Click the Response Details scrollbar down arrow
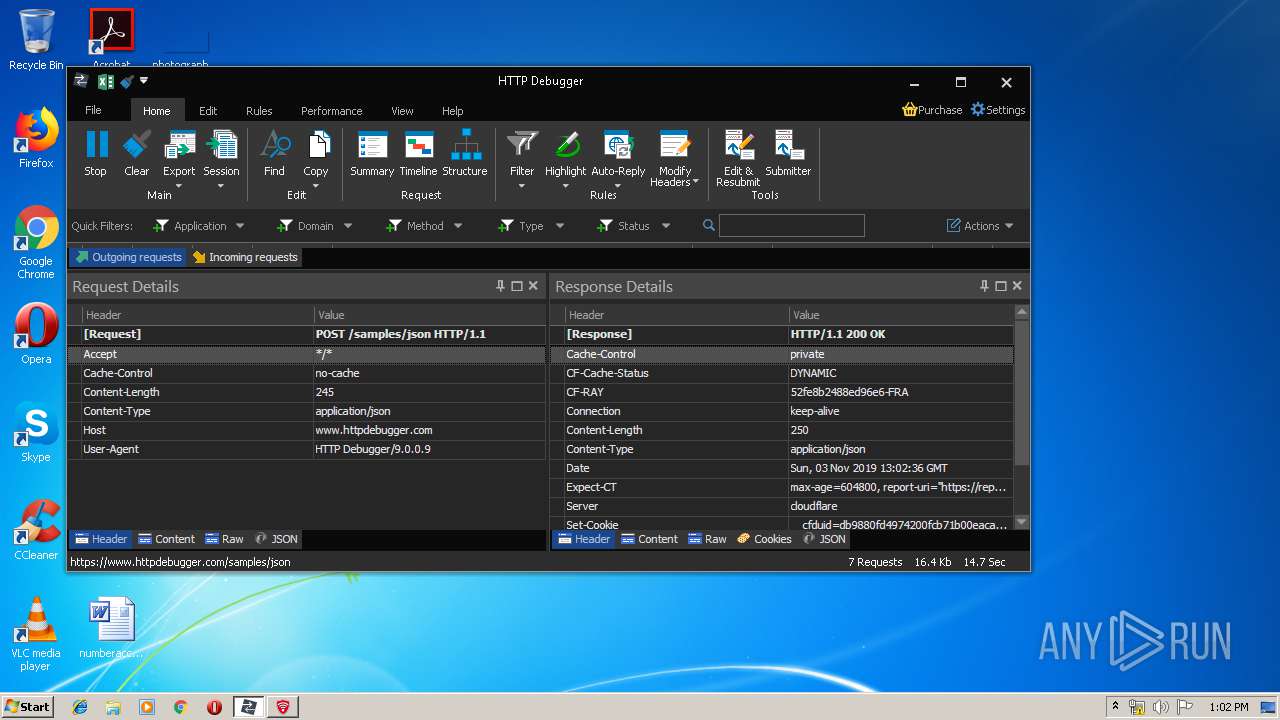Screen dimensions: 1280x720 (x=1021, y=522)
